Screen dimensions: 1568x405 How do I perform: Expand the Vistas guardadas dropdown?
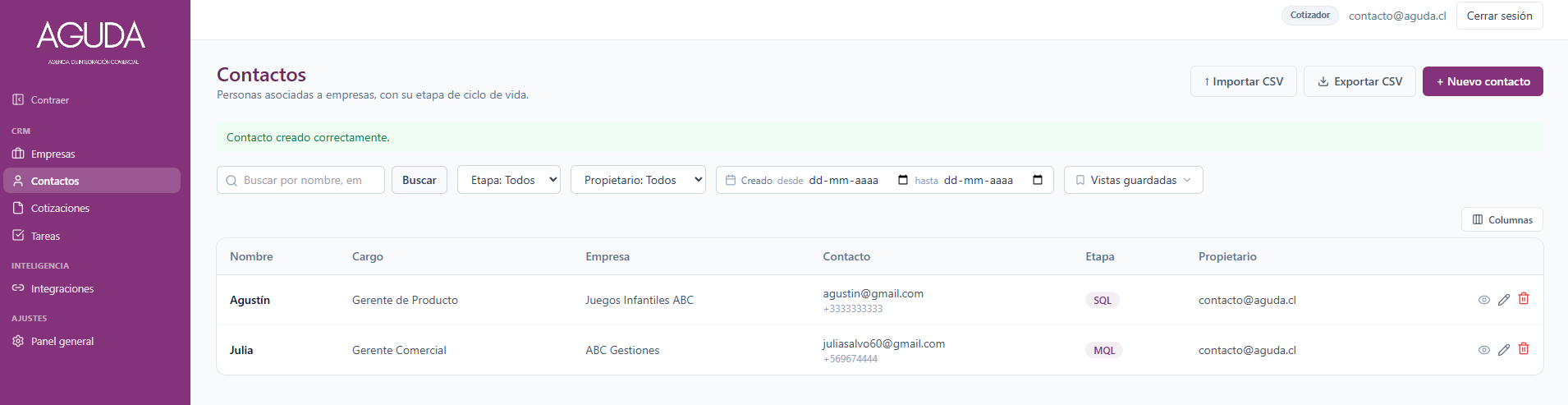click(1133, 180)
